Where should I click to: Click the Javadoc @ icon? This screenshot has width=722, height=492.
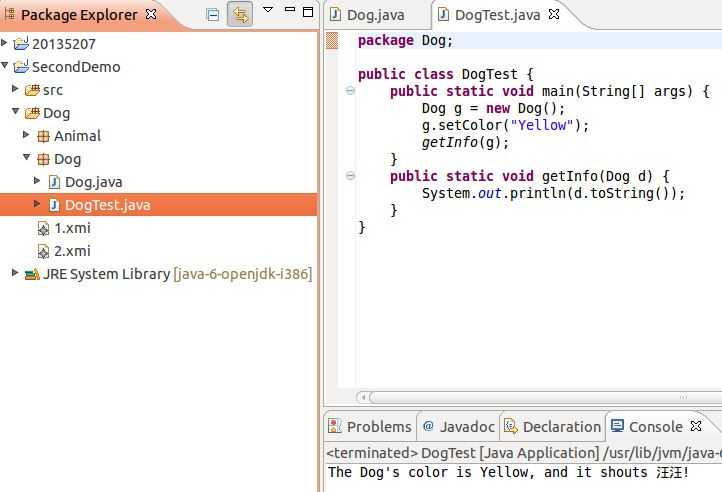pyautogui.click(x=428, y=426)
